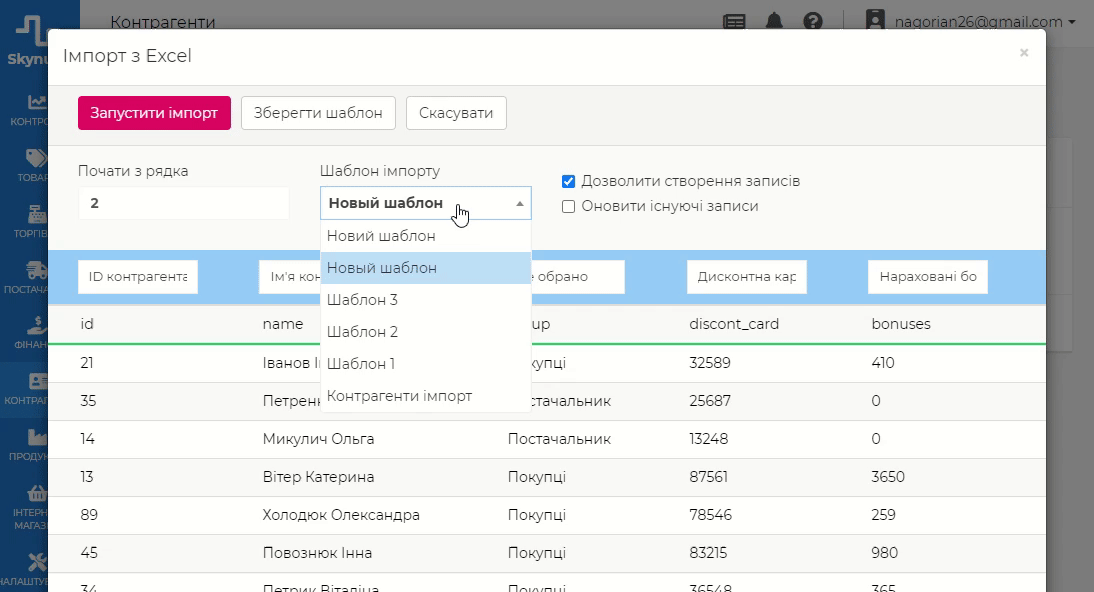Click the list view icon in header
Viewport: 1094px width, 592px height.
(x=735, y=21)
